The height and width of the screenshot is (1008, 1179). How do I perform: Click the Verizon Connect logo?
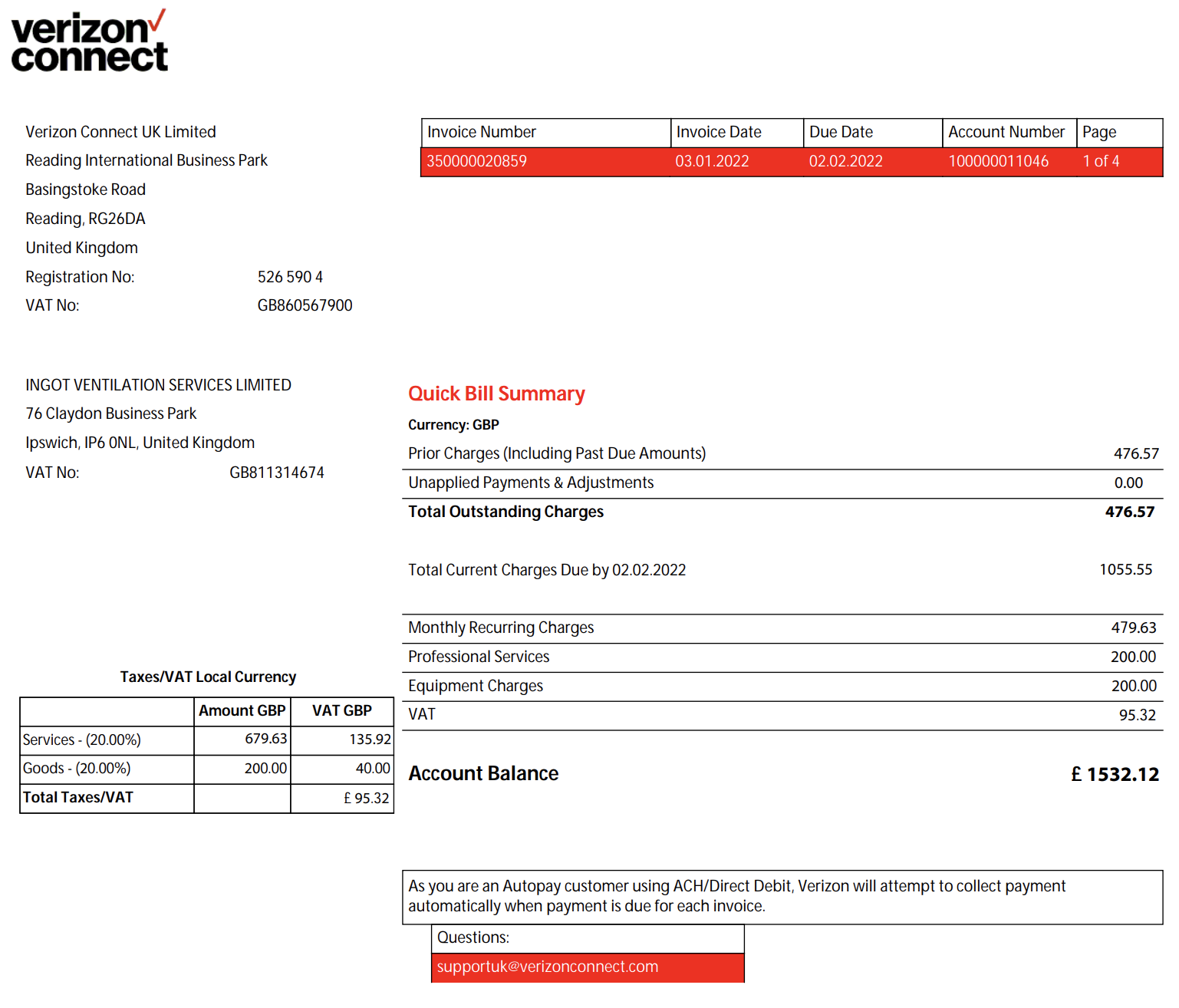pyautogui.click(x=89, y=42)
